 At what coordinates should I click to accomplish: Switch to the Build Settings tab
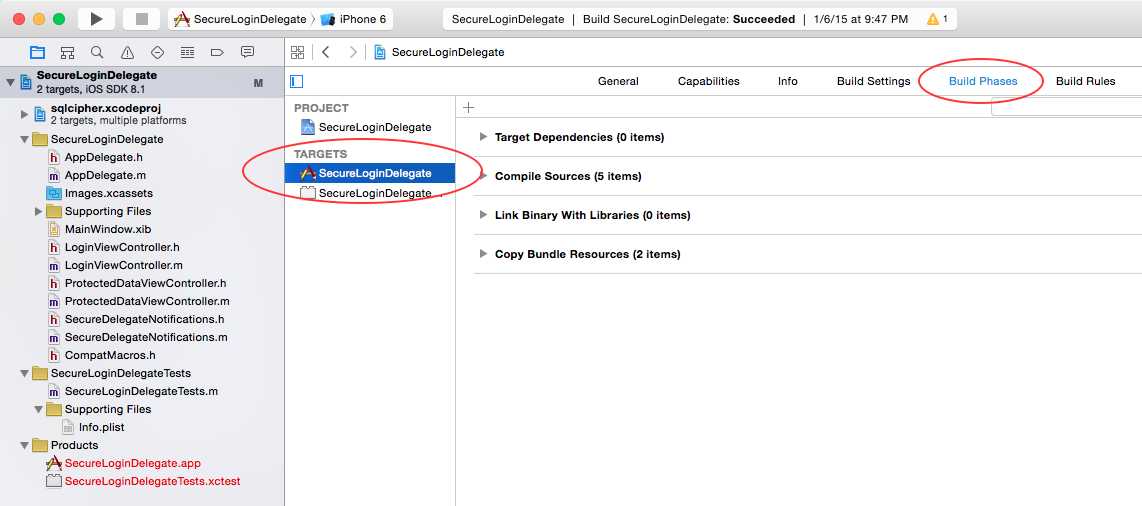point(873,82)
